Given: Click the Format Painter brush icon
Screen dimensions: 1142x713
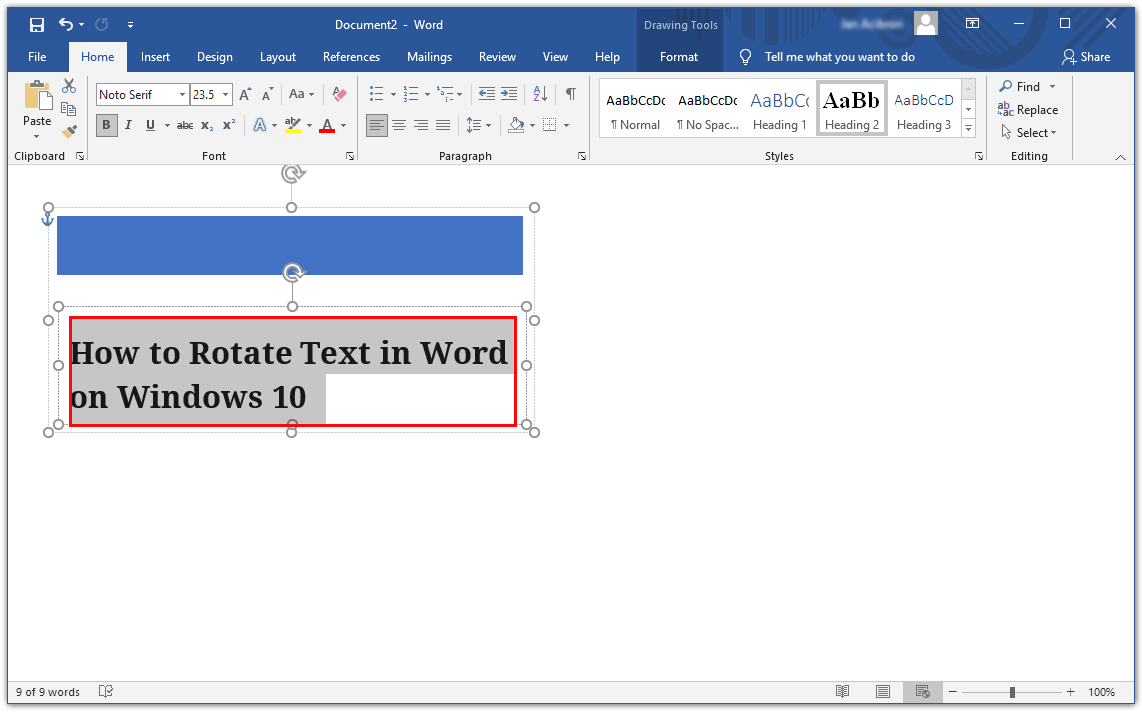Looking at the screenshot, I should 69,131.
